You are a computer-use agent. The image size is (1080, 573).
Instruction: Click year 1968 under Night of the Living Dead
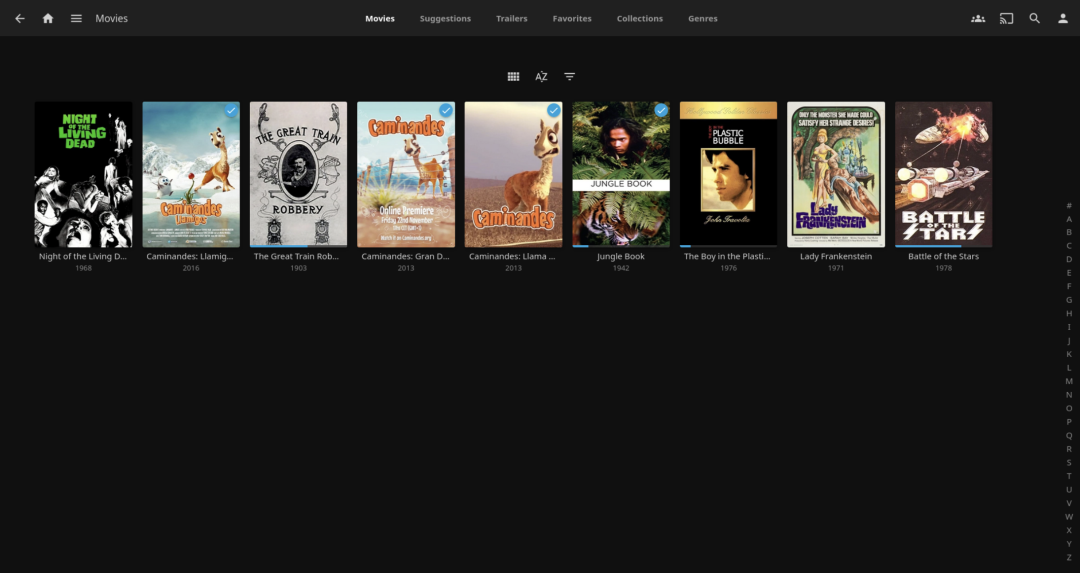point(83,268)
